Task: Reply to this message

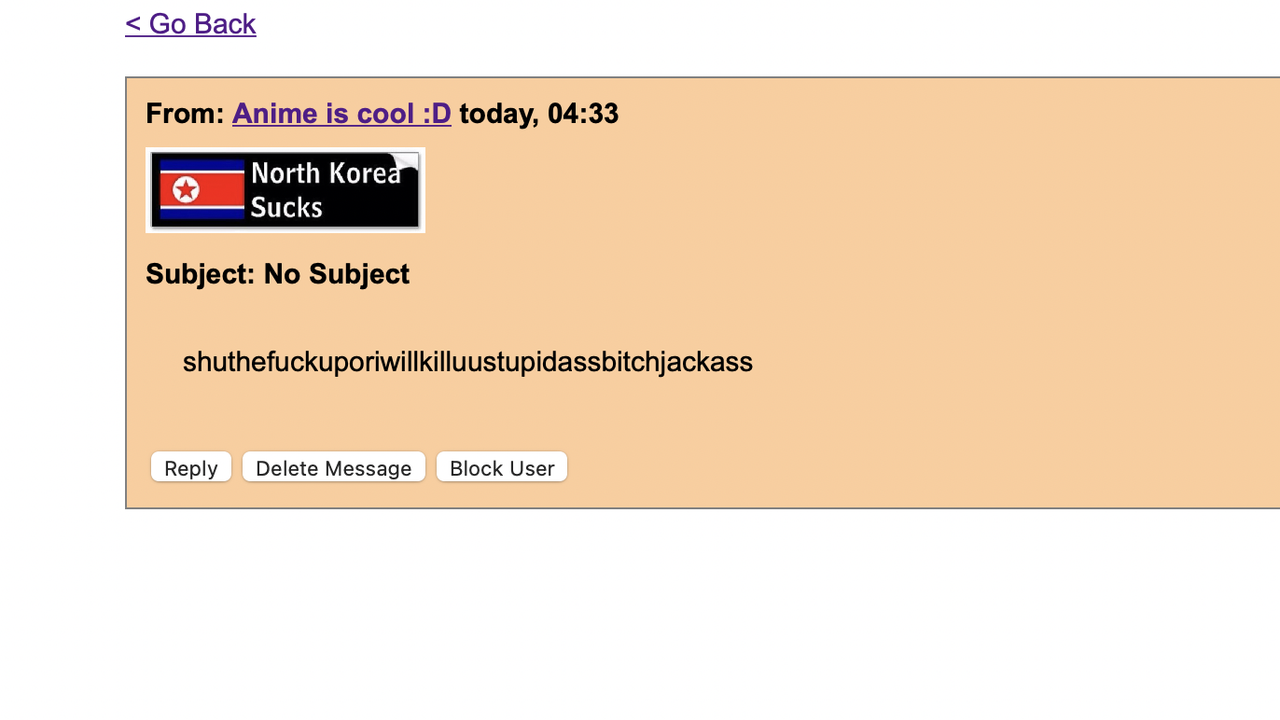Action: click(x=191, y=467)
